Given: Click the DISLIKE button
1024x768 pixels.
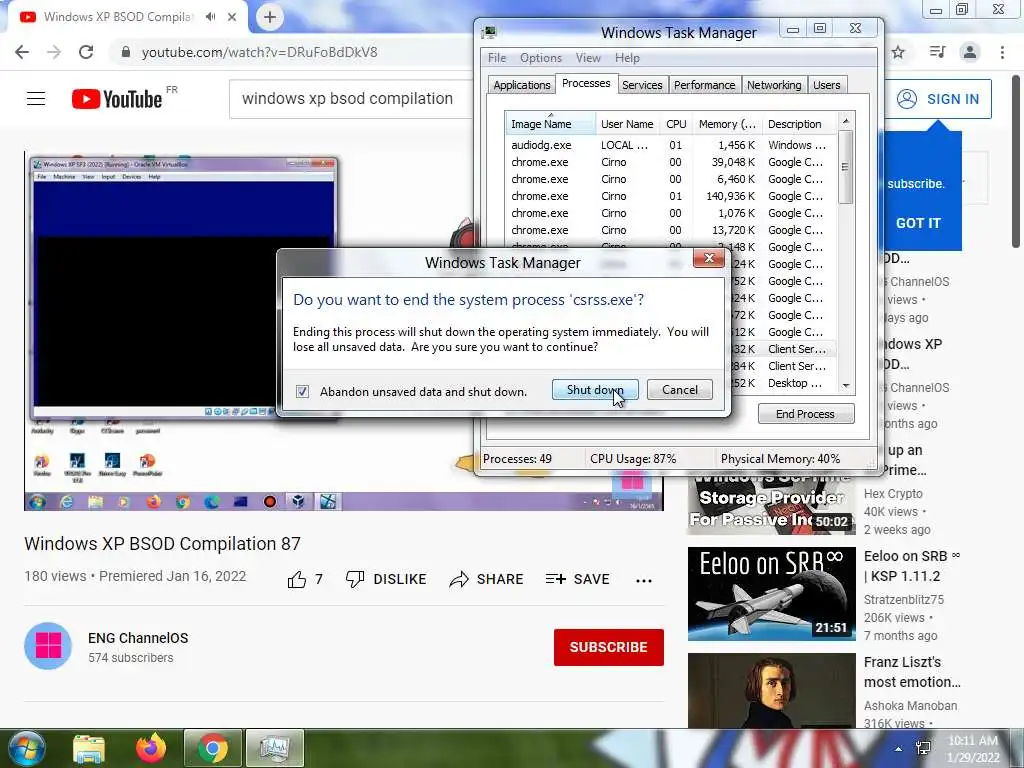Looking at the screenshot, I should pos(386,579).
